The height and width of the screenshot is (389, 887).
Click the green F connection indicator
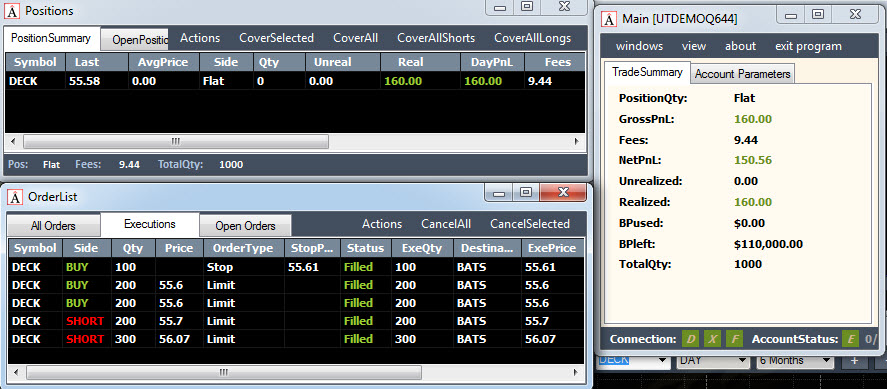(734, 339)
